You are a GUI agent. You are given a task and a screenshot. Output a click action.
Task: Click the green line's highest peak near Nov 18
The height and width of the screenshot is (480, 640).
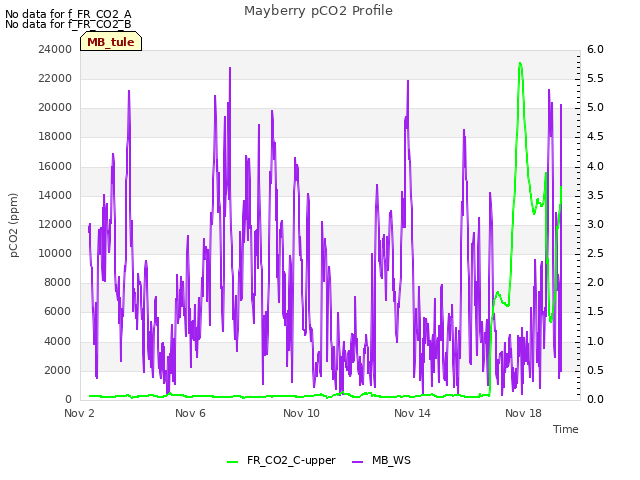[520, 63]
